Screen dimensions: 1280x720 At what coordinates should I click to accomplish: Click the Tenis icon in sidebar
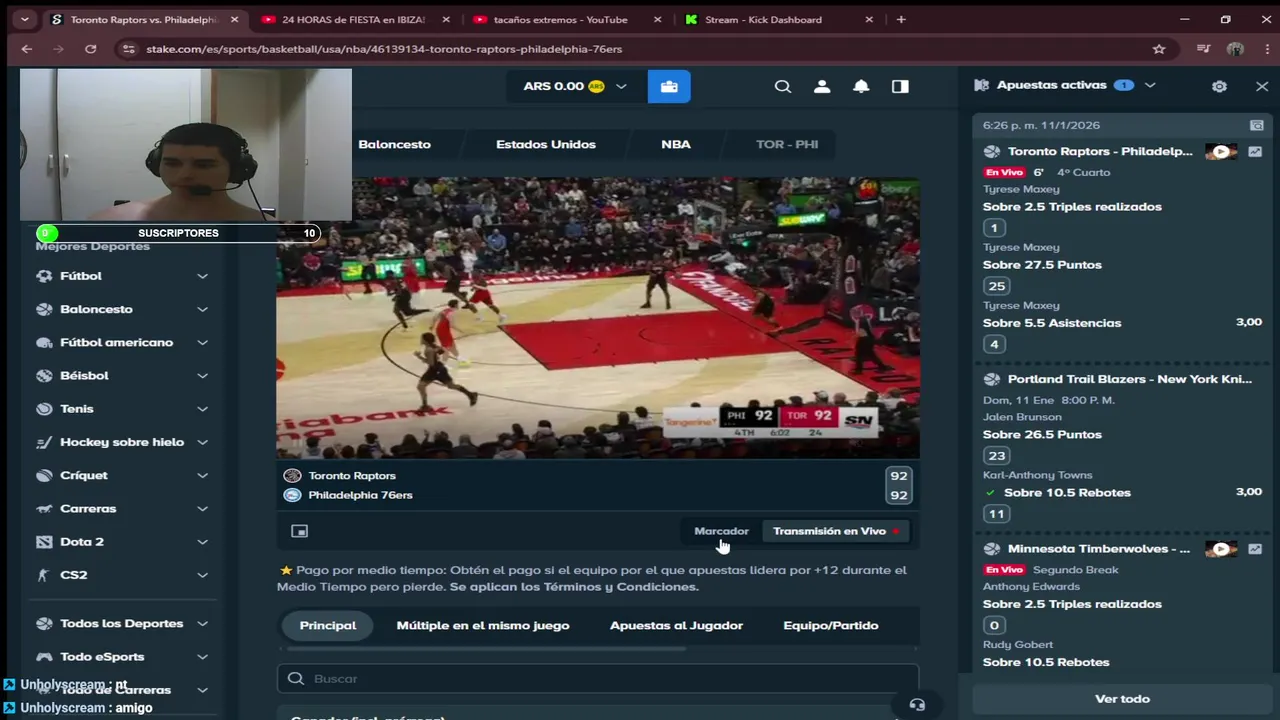44,409
